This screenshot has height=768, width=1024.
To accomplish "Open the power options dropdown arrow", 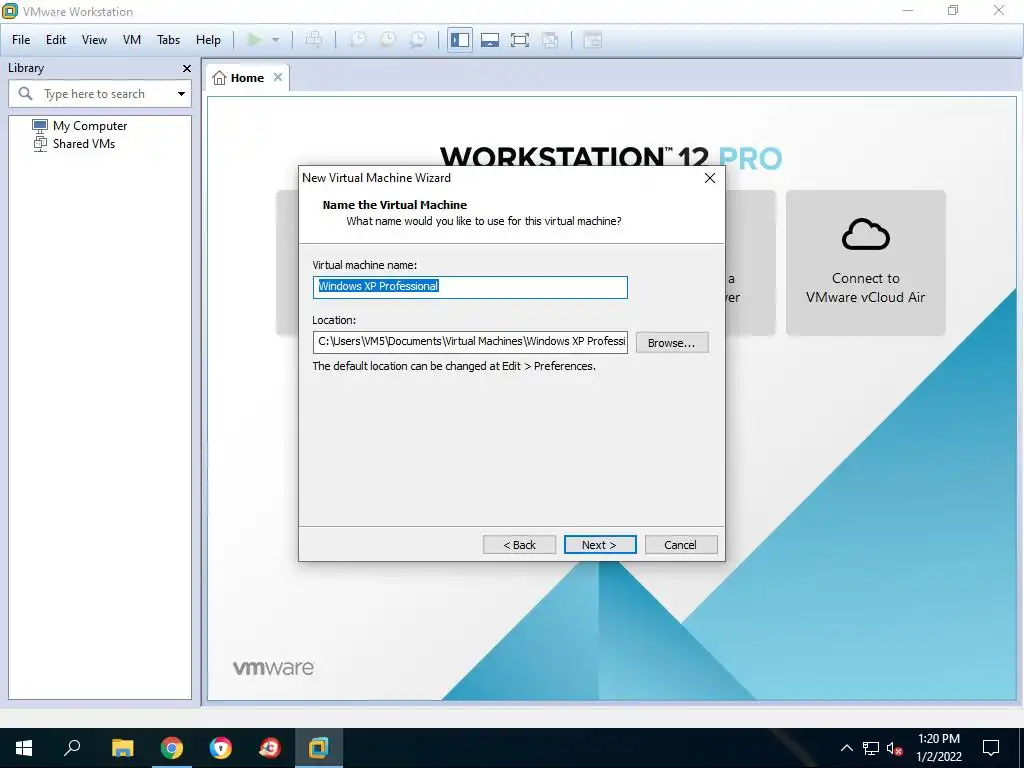I will click(x=276, y=40).
